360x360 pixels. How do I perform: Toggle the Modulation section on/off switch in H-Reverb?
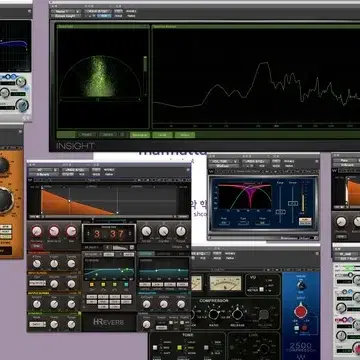(x=189, y=293)
